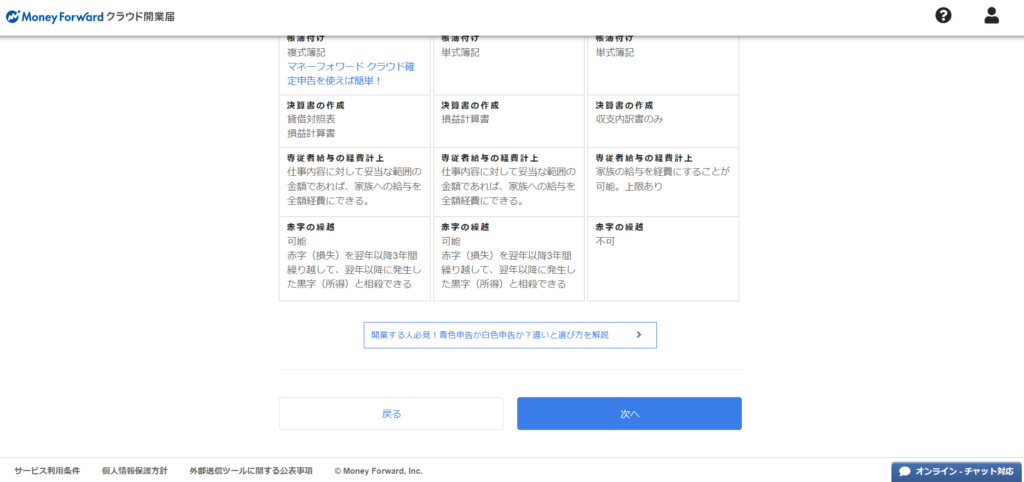Select the card showing 収支内訳書のみ
Image resolution: width=1024 pixels, height=482 pixels.
[662, 120]
